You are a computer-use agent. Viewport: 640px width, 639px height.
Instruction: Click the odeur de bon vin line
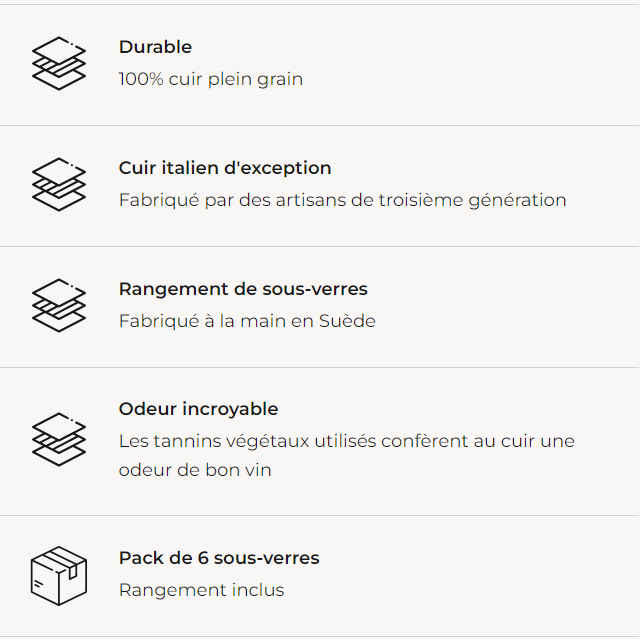tap(195, 470)
